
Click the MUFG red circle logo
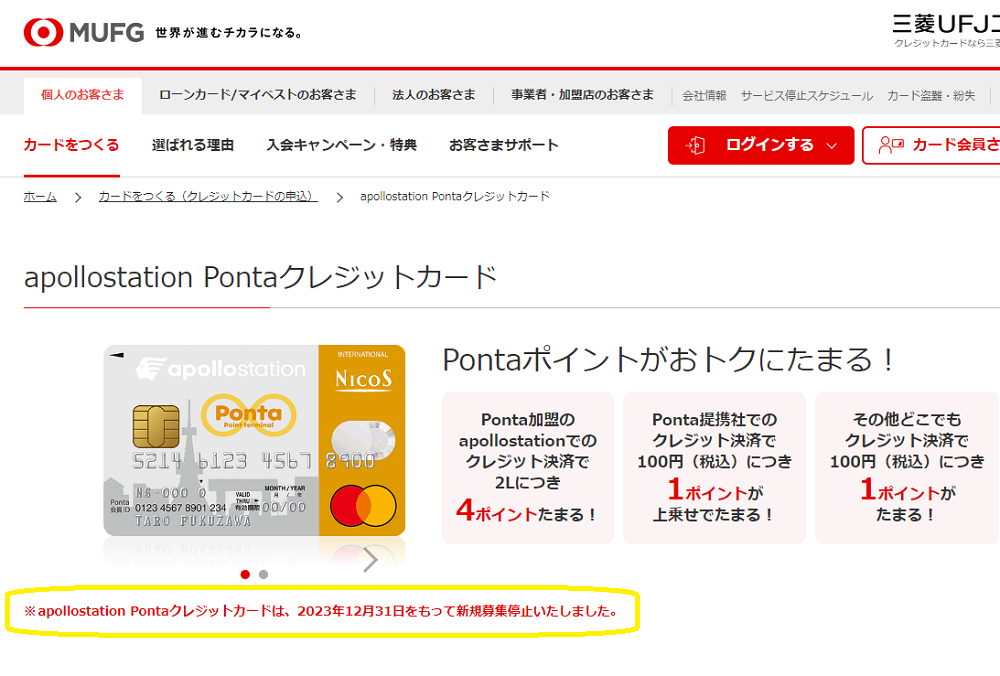click(x=43, y=32)
